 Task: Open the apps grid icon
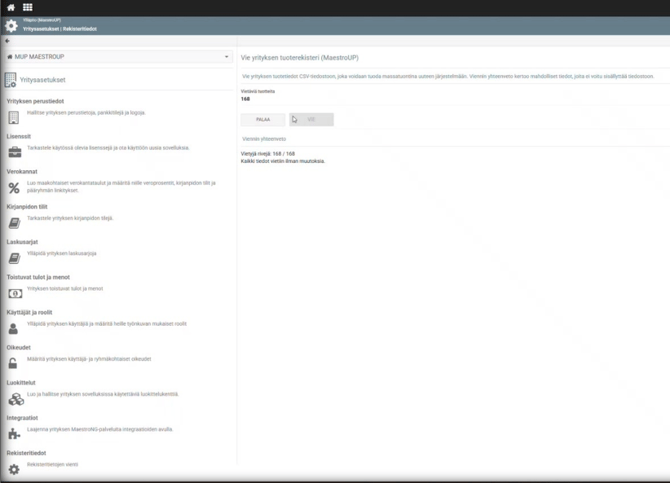28,7
